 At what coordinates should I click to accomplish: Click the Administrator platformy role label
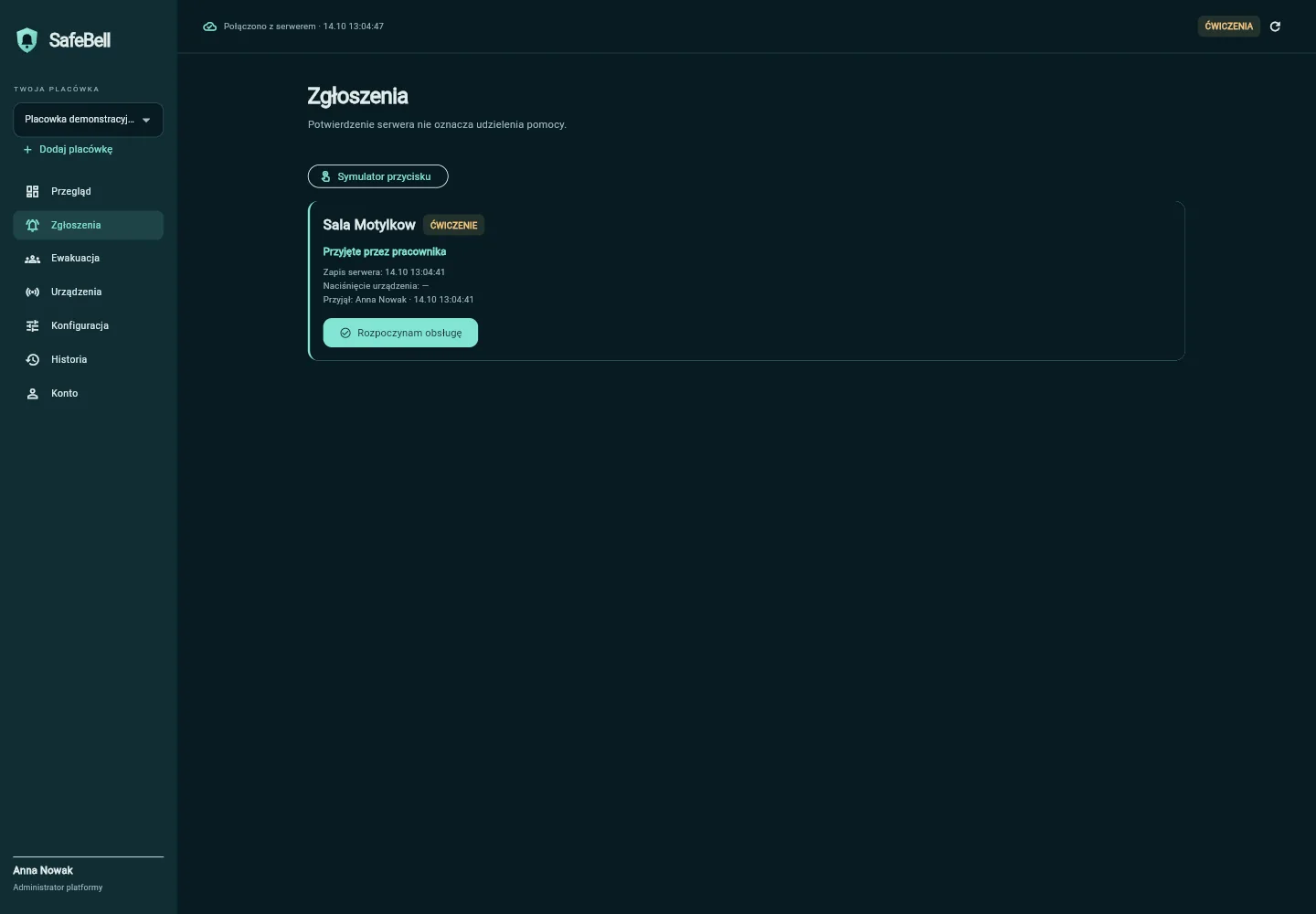click(58, 887)
